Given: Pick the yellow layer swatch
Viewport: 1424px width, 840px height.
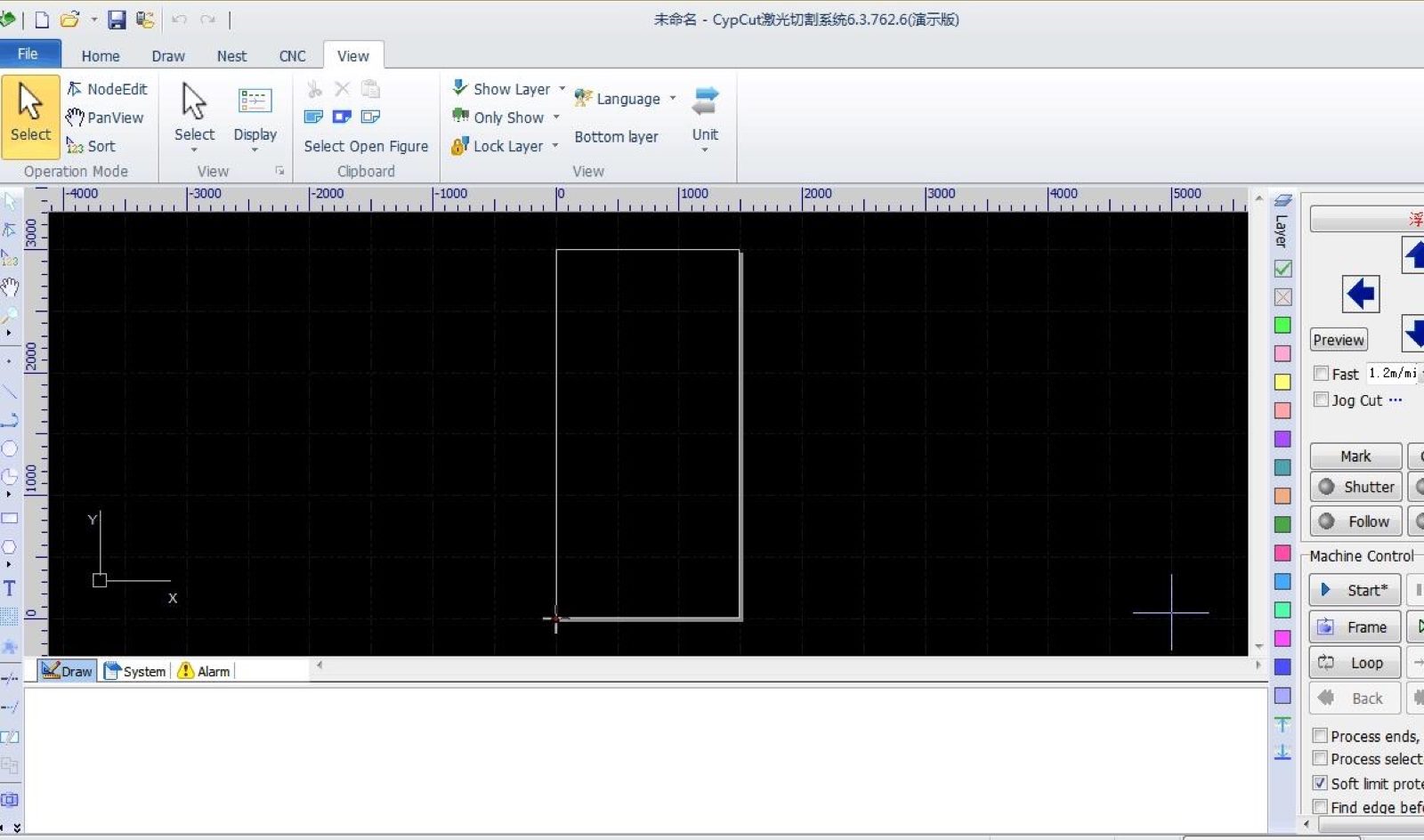Looking at the screenshot, I should point(1282,383).
